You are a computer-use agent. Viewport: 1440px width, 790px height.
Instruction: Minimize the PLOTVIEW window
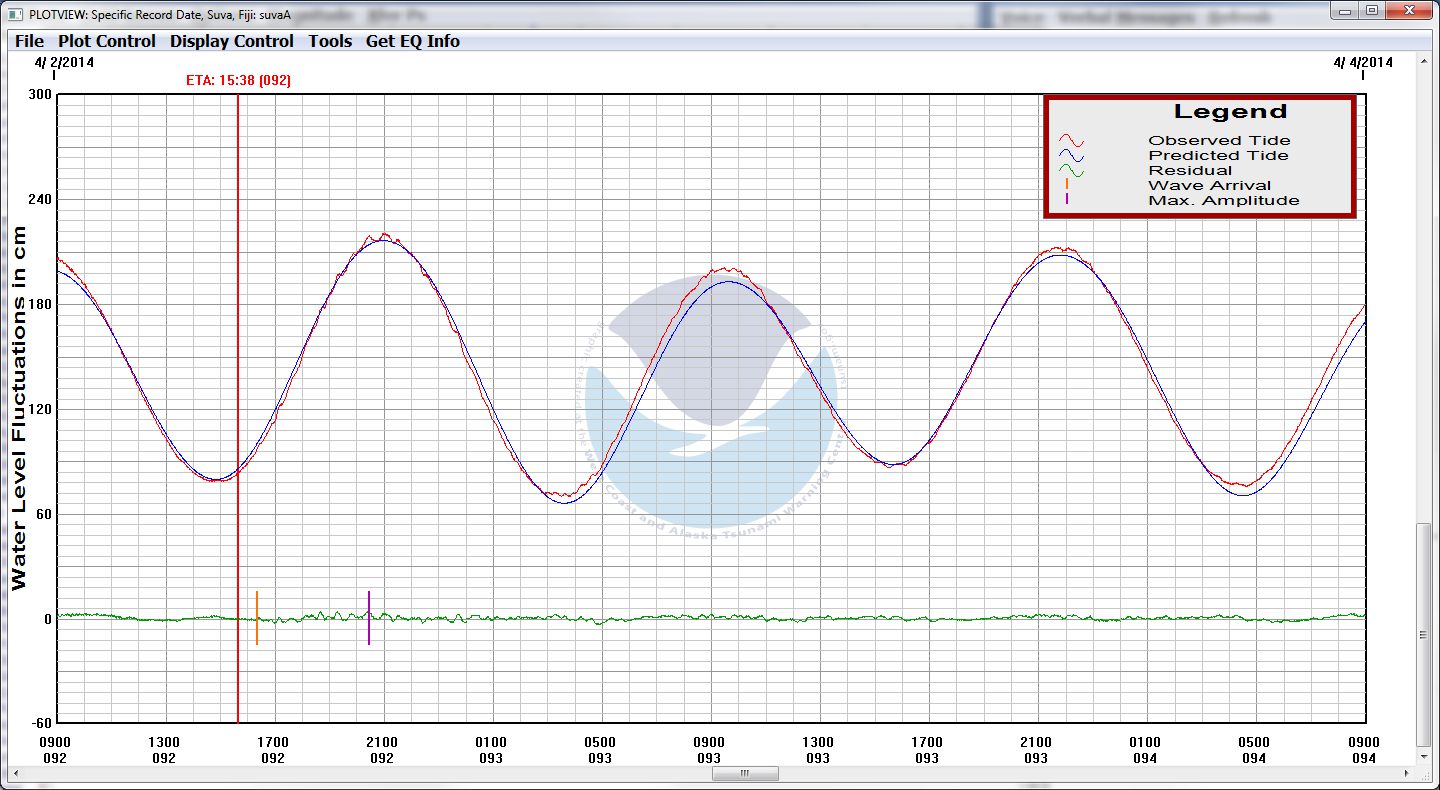1346,11
